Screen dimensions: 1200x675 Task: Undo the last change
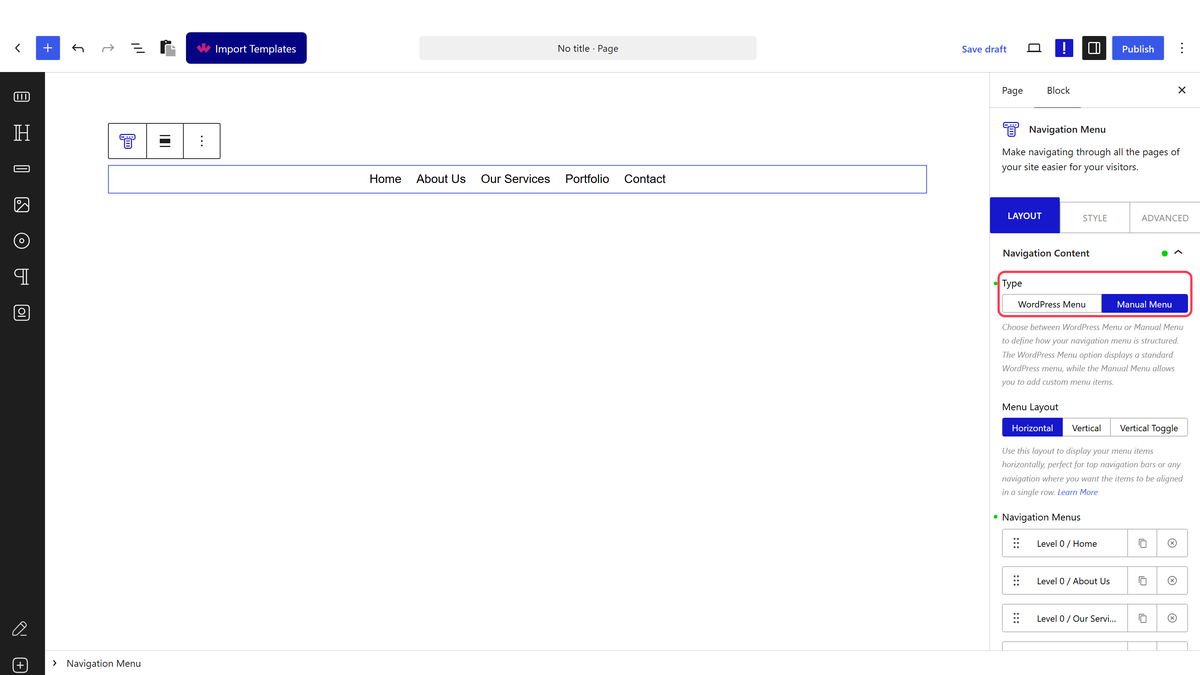tap(78, 48)
